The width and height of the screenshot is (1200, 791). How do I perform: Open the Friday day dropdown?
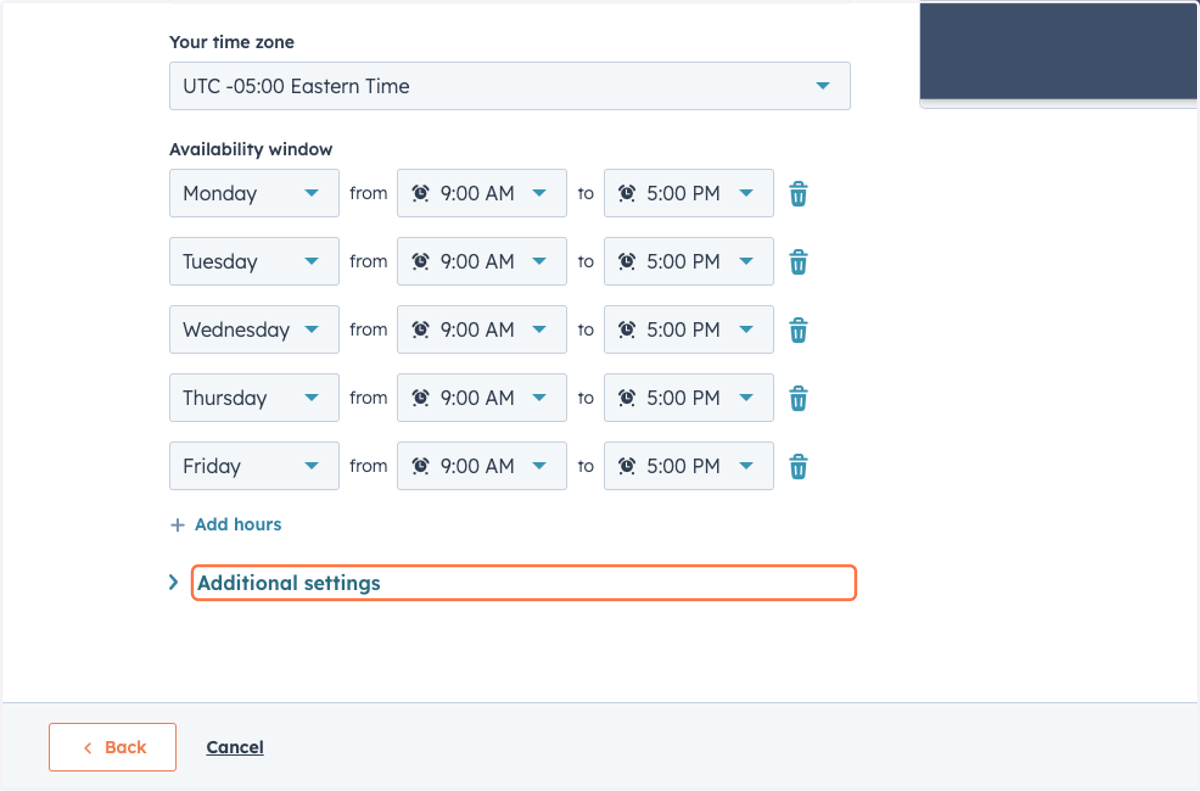(x=254, y=465)
